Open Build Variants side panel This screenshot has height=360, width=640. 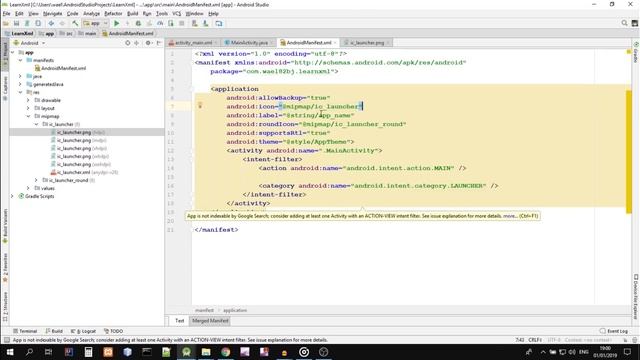point(5,225)
